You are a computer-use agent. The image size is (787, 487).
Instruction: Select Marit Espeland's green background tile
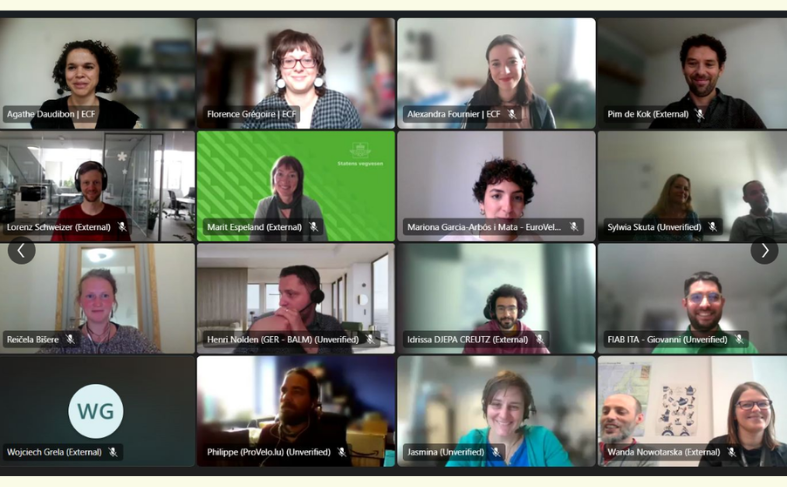(x=296, y=186)
